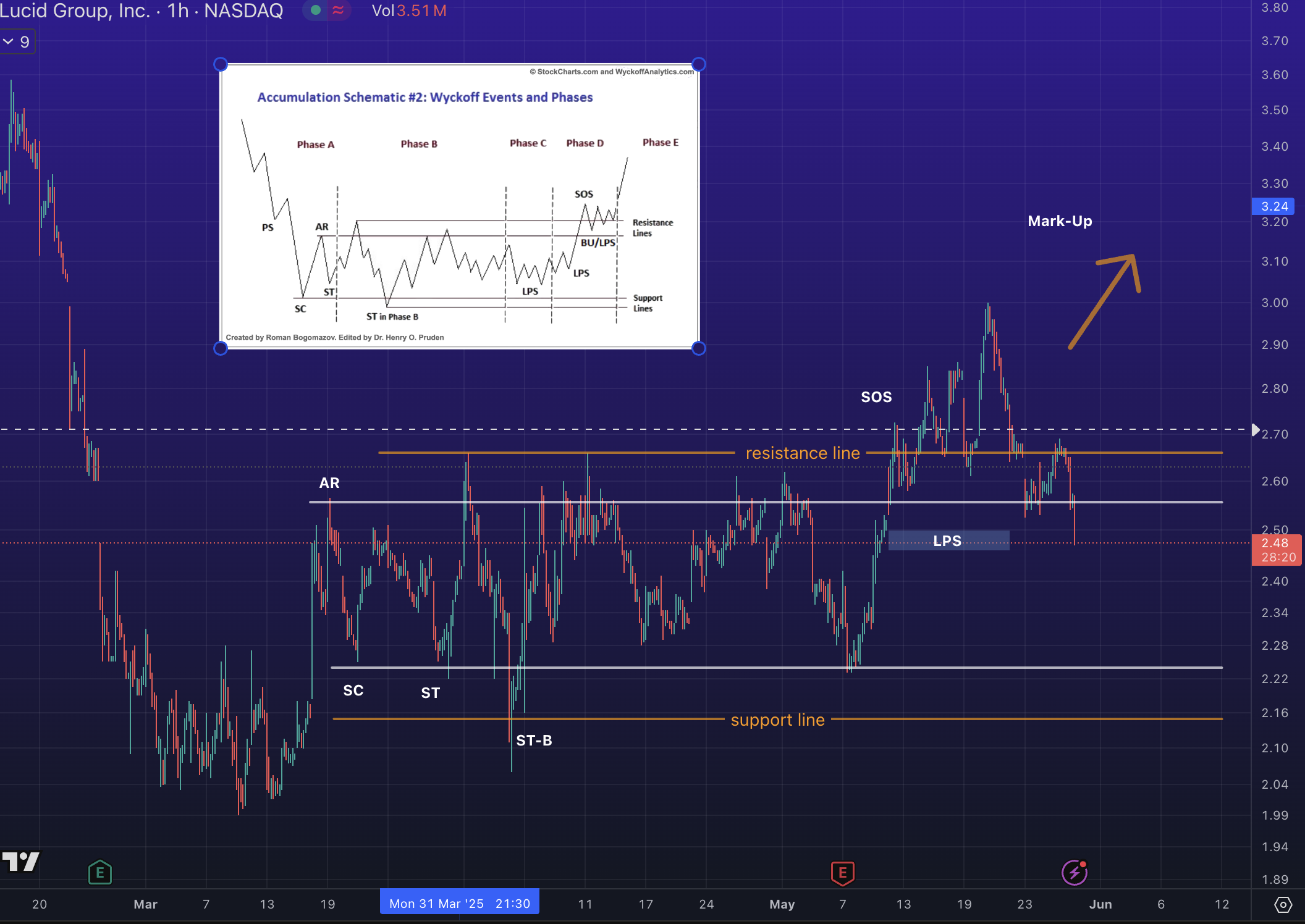The image size is (1305, 924).
Task: Click the TradingView logo
Action: click(x=20, y=862)
